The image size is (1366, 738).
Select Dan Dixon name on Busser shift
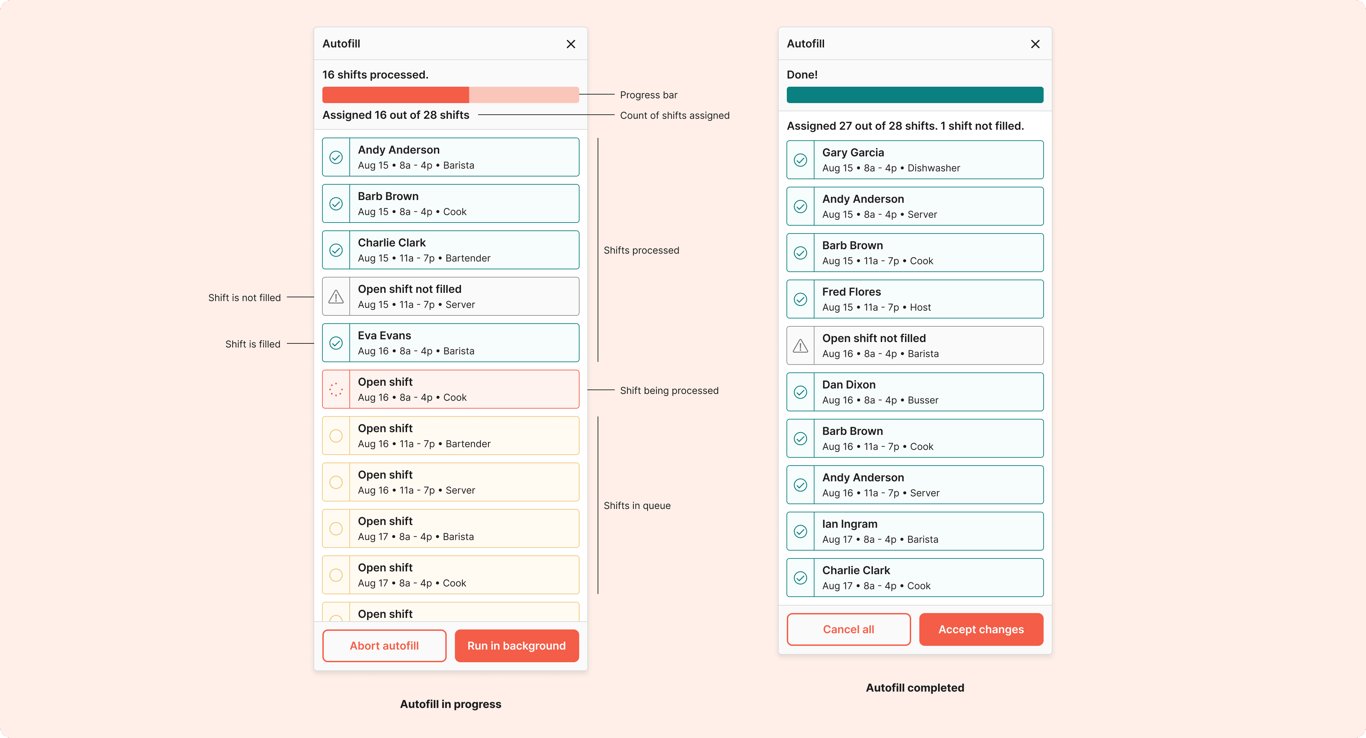pos(849,385)
